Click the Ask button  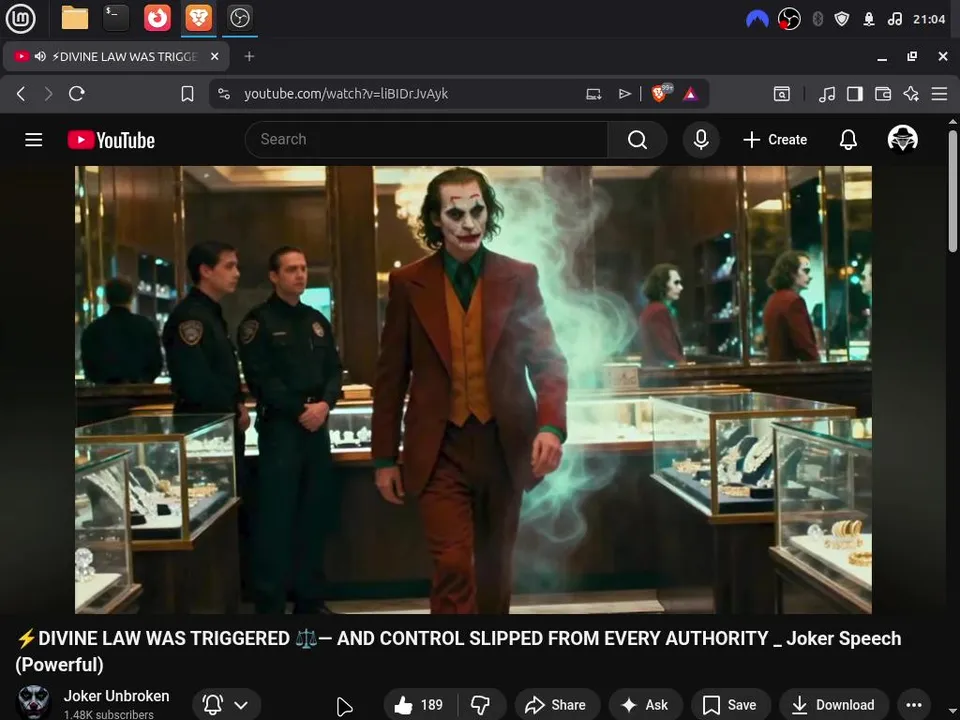[x=645, y=705]
